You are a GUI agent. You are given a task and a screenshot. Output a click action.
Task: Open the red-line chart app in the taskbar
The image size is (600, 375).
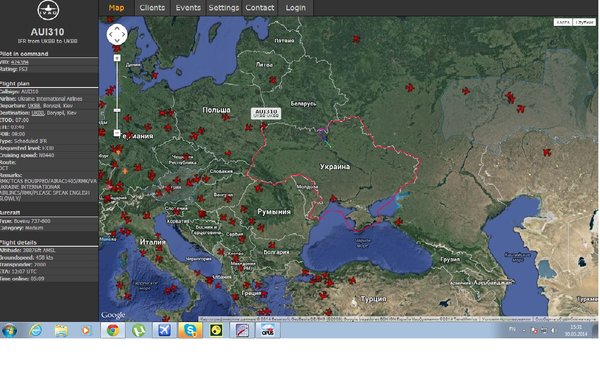tap(242, 330)
